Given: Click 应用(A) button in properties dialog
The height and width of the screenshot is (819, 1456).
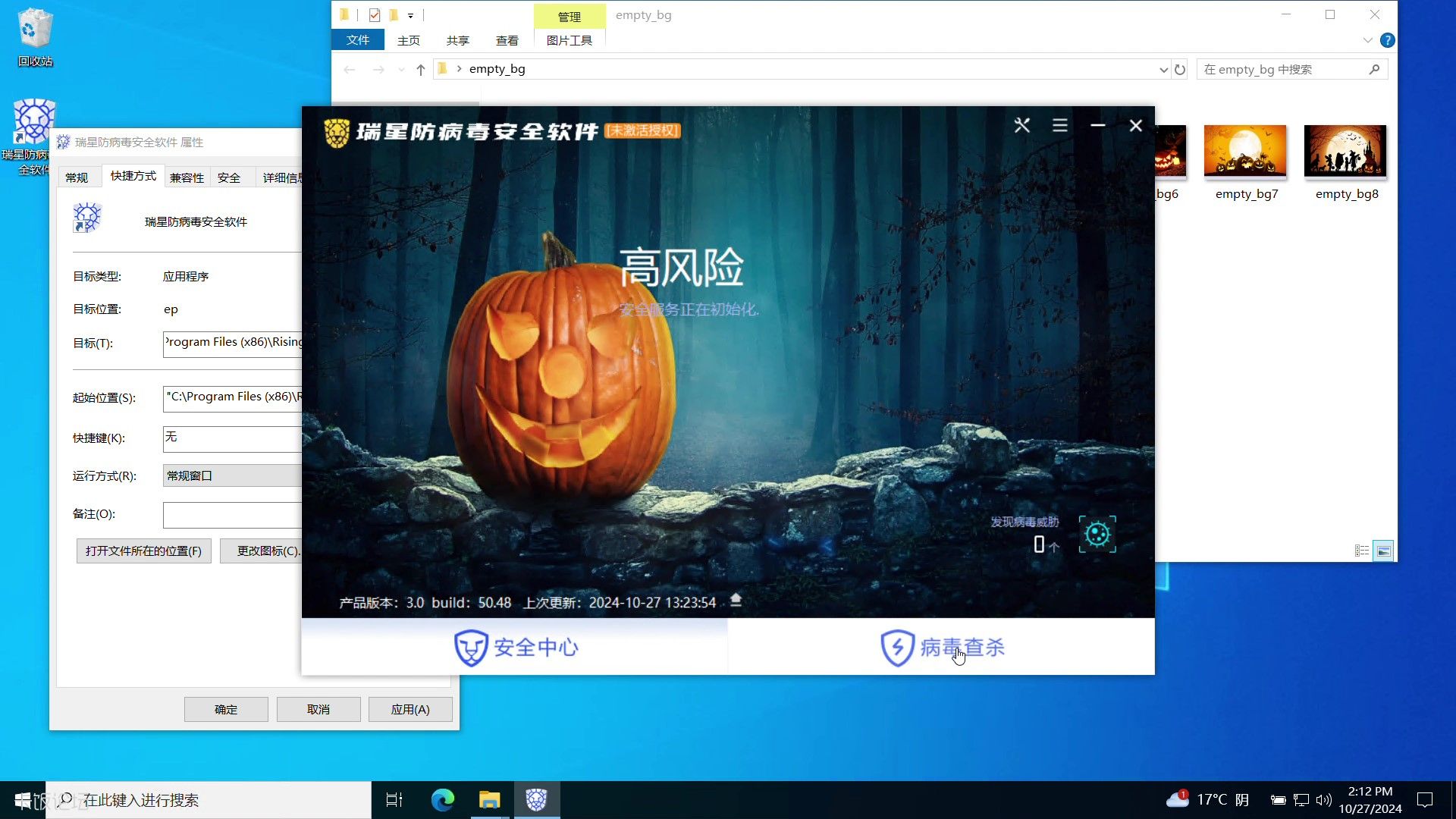Looking at the screenshot, I should click(410, 710).
